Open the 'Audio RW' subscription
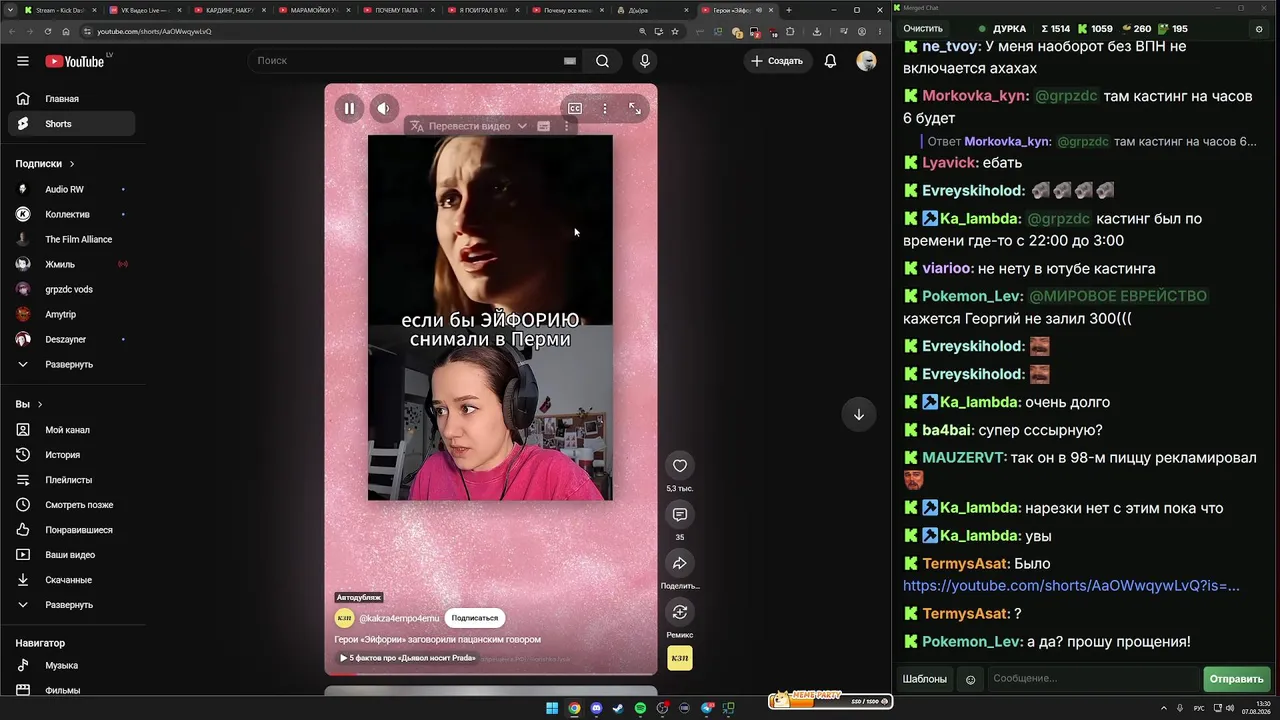This screenshot has width=1280, height=720. (x=70, y=189)
